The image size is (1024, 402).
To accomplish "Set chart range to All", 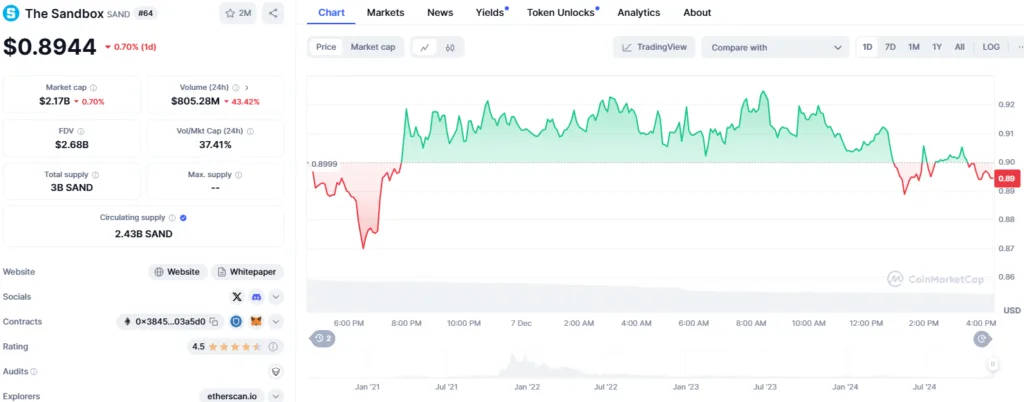I will (959, 47).
